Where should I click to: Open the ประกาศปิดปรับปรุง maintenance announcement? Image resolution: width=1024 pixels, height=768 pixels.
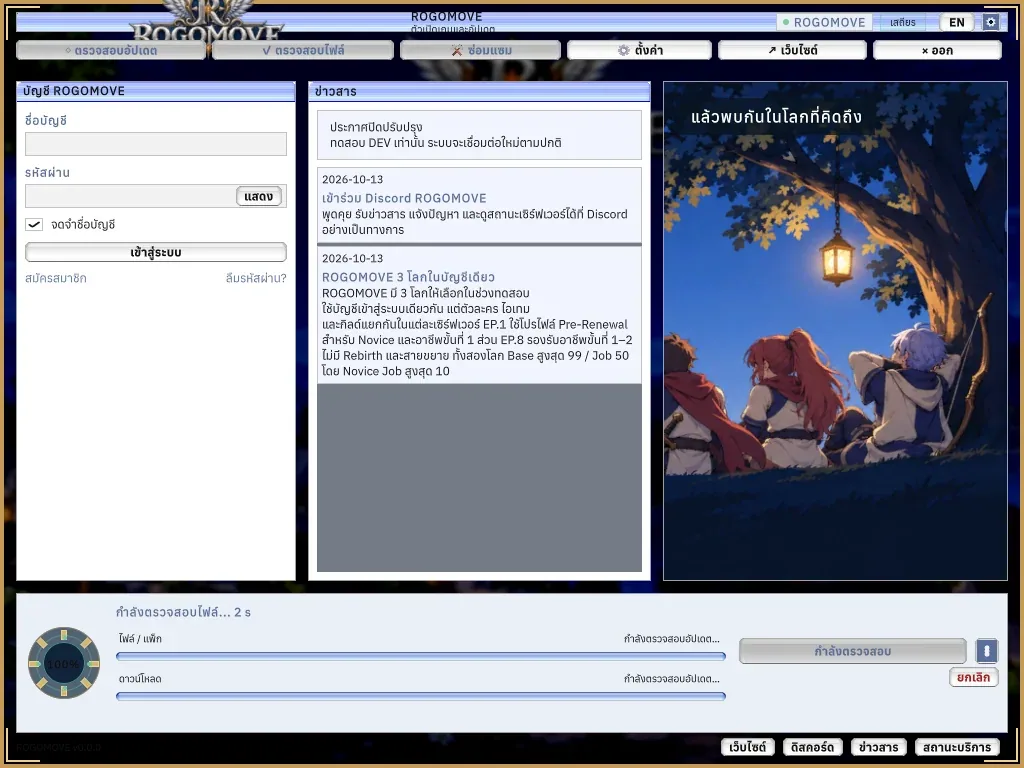(479, 135)
